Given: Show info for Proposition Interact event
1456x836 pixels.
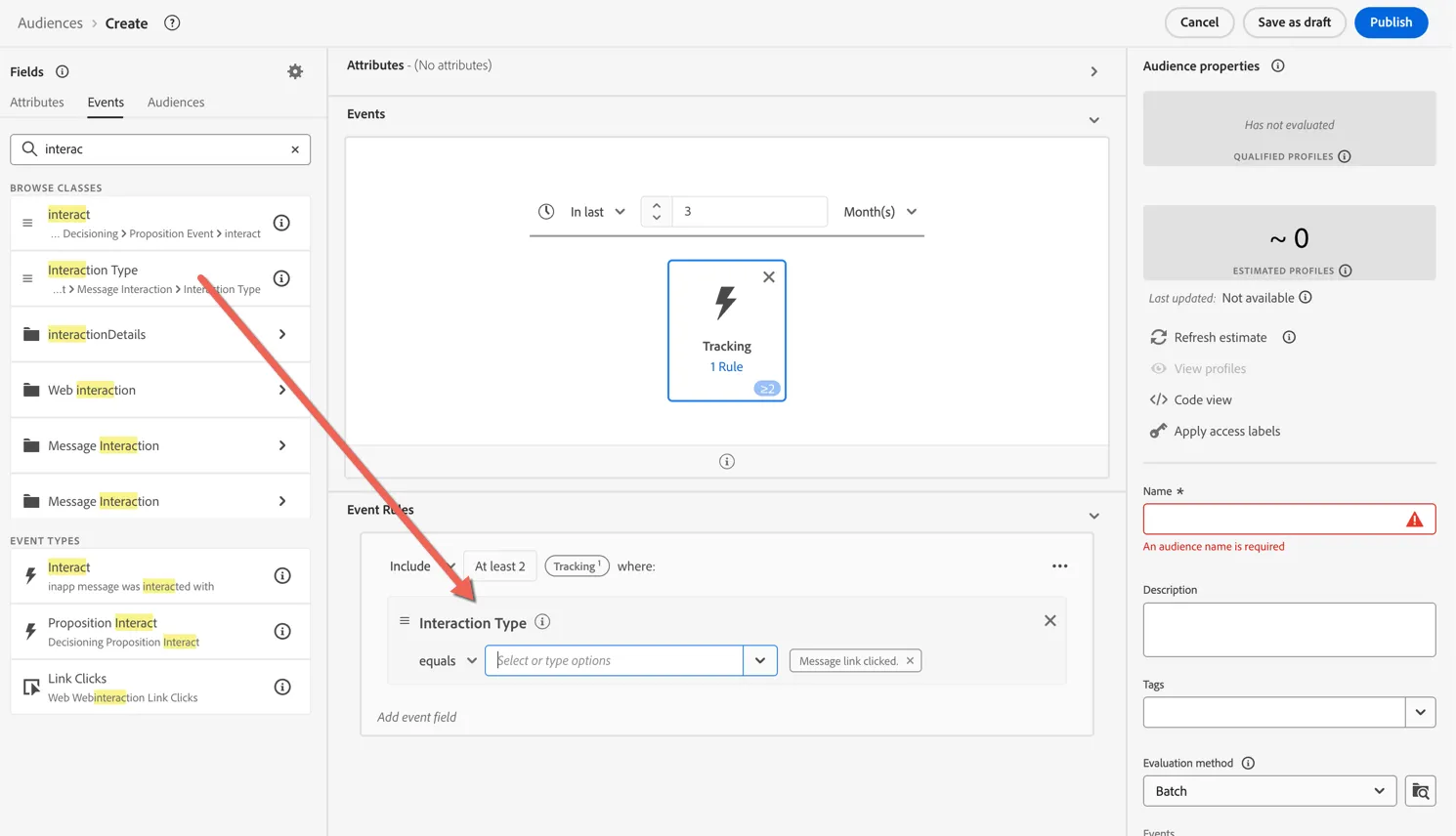Looking at the screenshot, I should [x=282, y=631].
